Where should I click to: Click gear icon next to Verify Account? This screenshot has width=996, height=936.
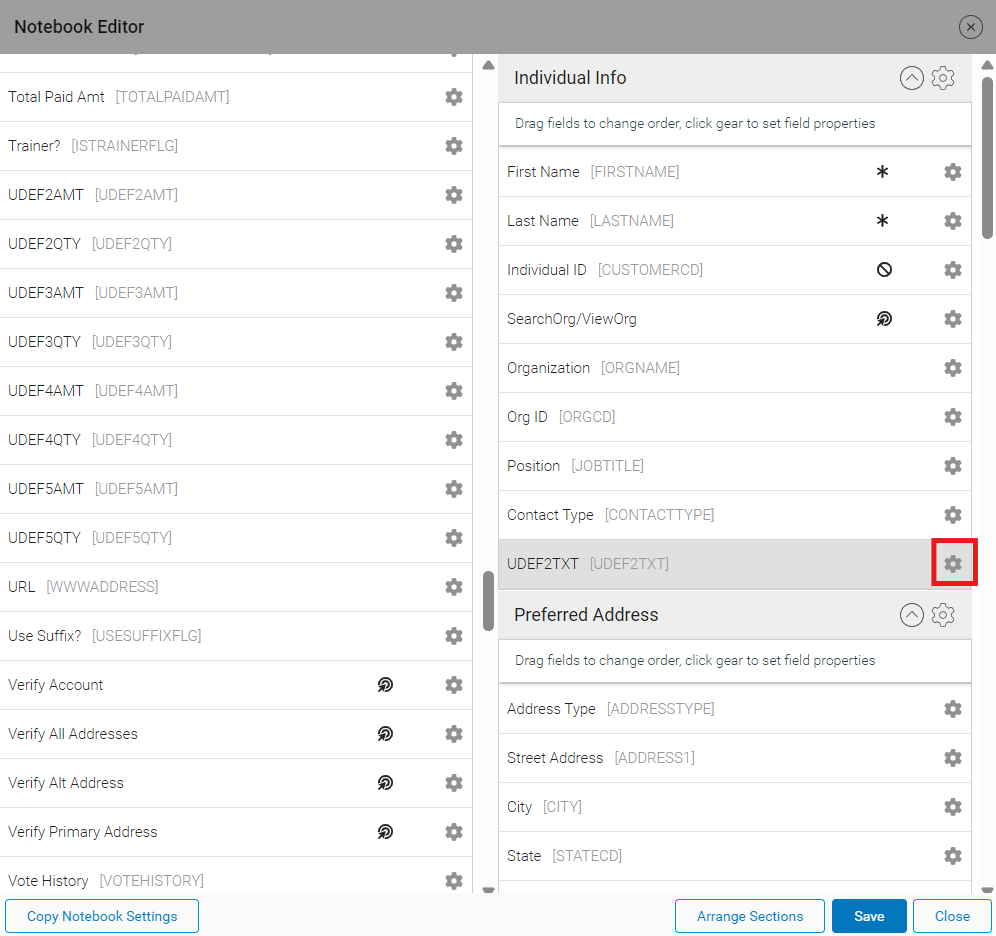click(454, 685)
